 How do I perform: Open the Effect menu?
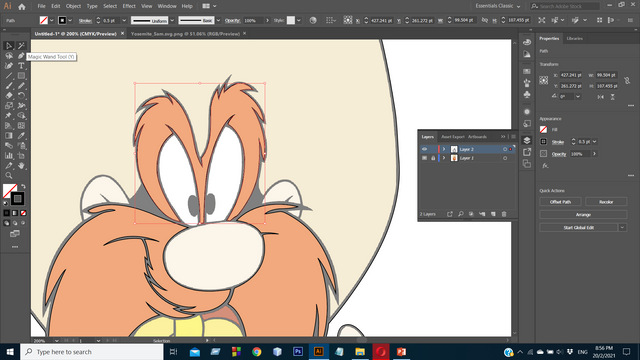pos(129,6)
